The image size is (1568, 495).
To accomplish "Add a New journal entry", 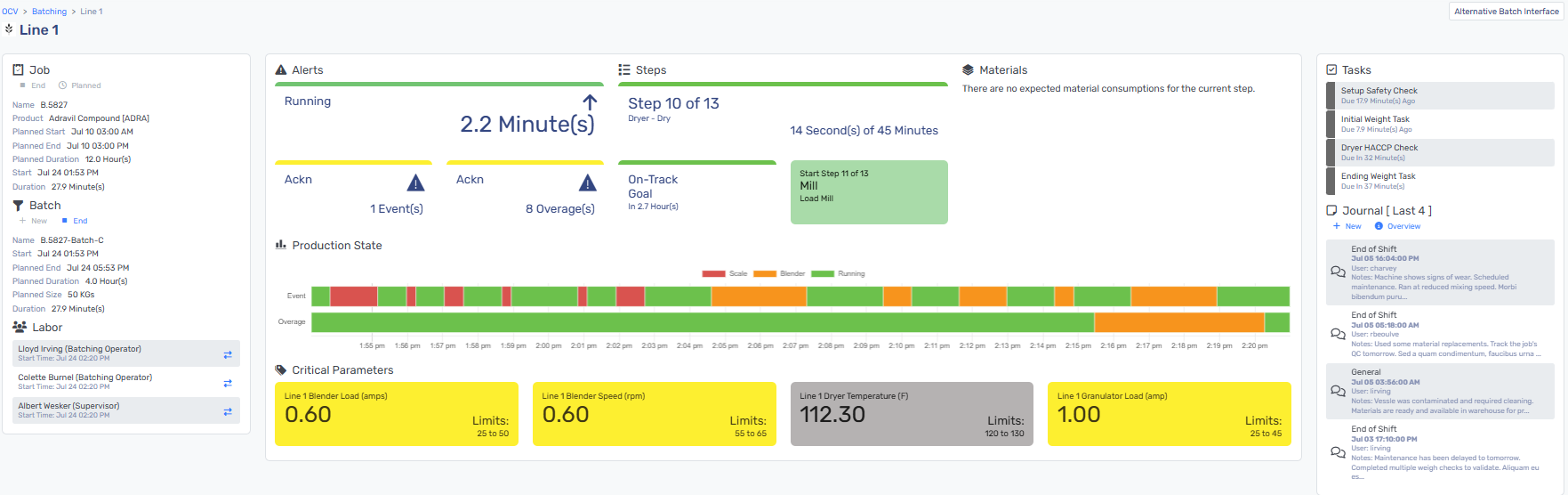I will (1347, 226).
